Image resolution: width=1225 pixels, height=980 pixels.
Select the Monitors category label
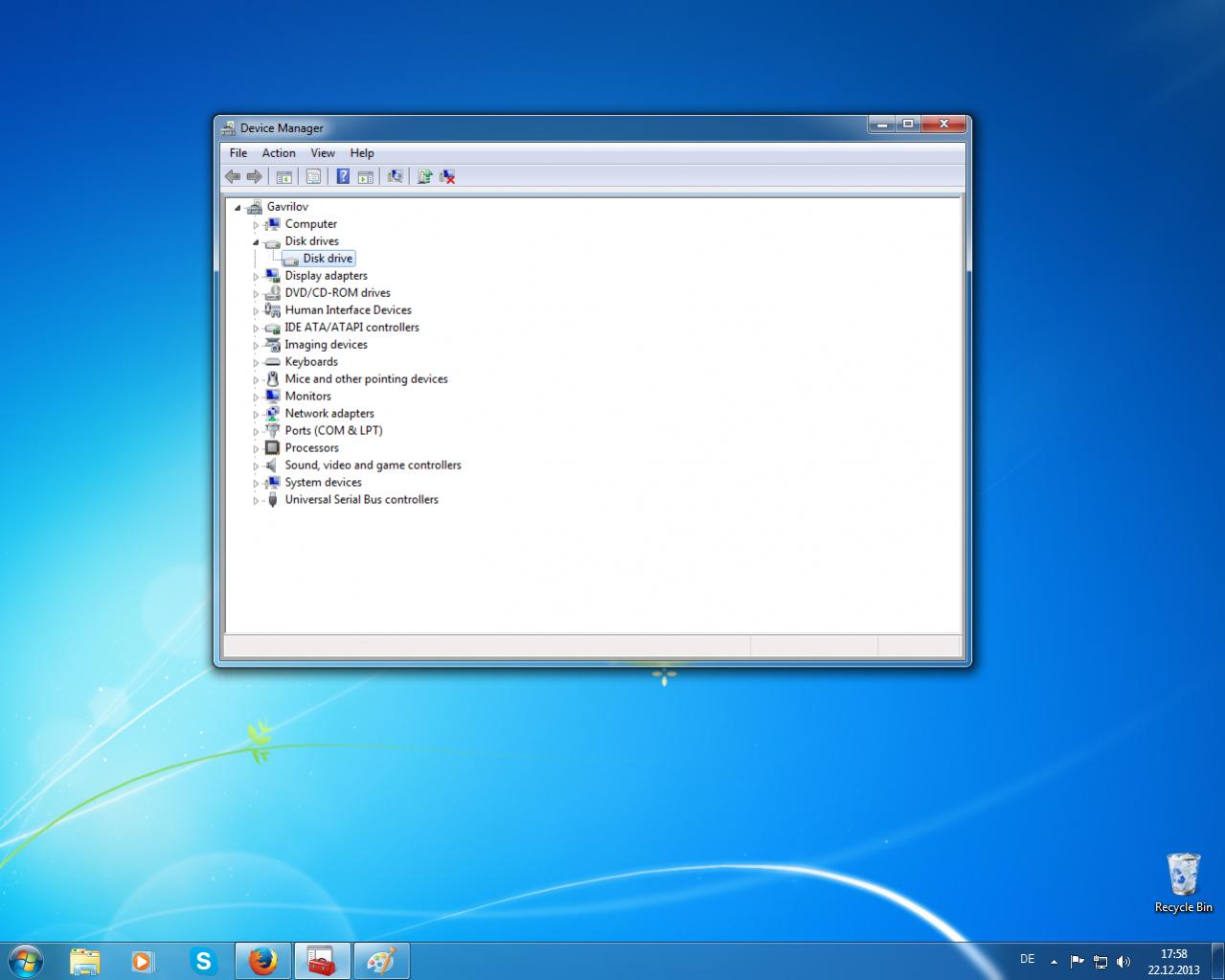[307, 397]
